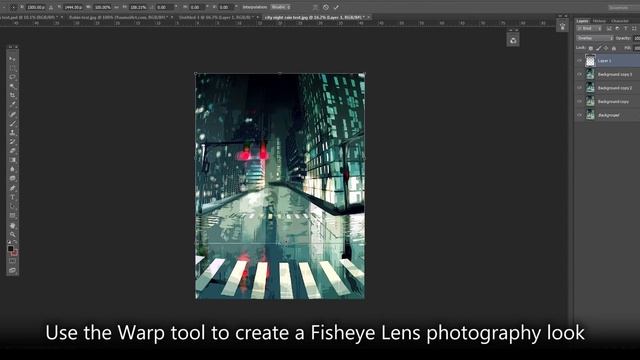Screen dimensions: 640x360
Task: Click the width percentage field
Action: pos(102,7)
